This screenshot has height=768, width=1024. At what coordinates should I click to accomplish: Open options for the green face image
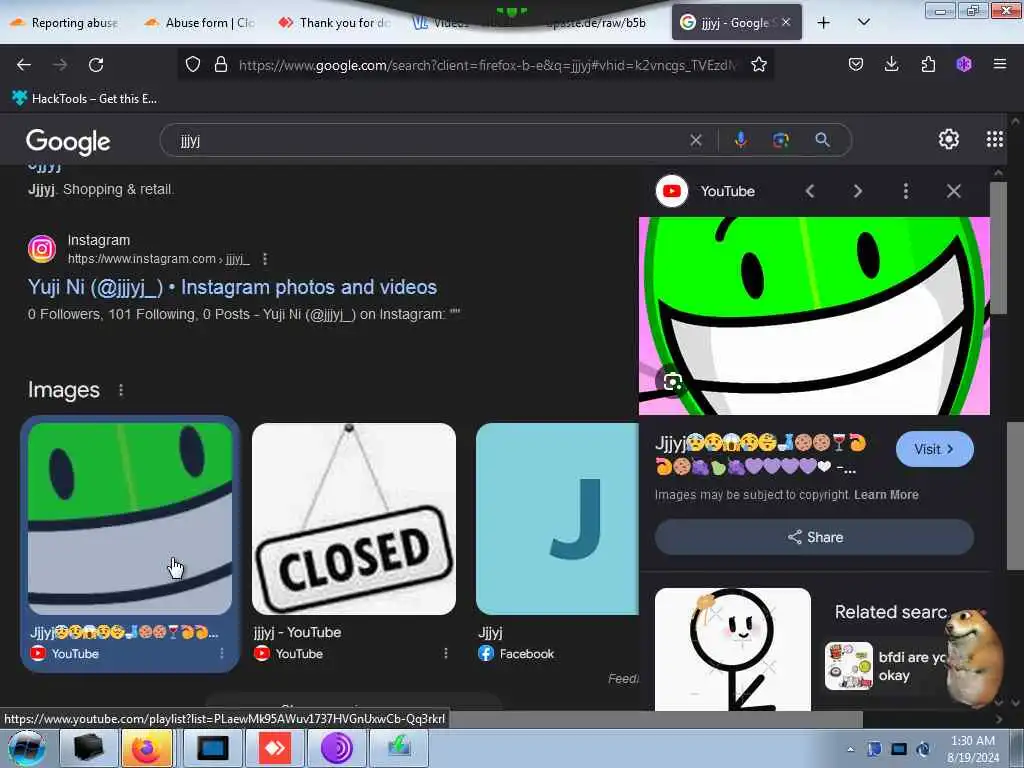(x=221, y=654)
